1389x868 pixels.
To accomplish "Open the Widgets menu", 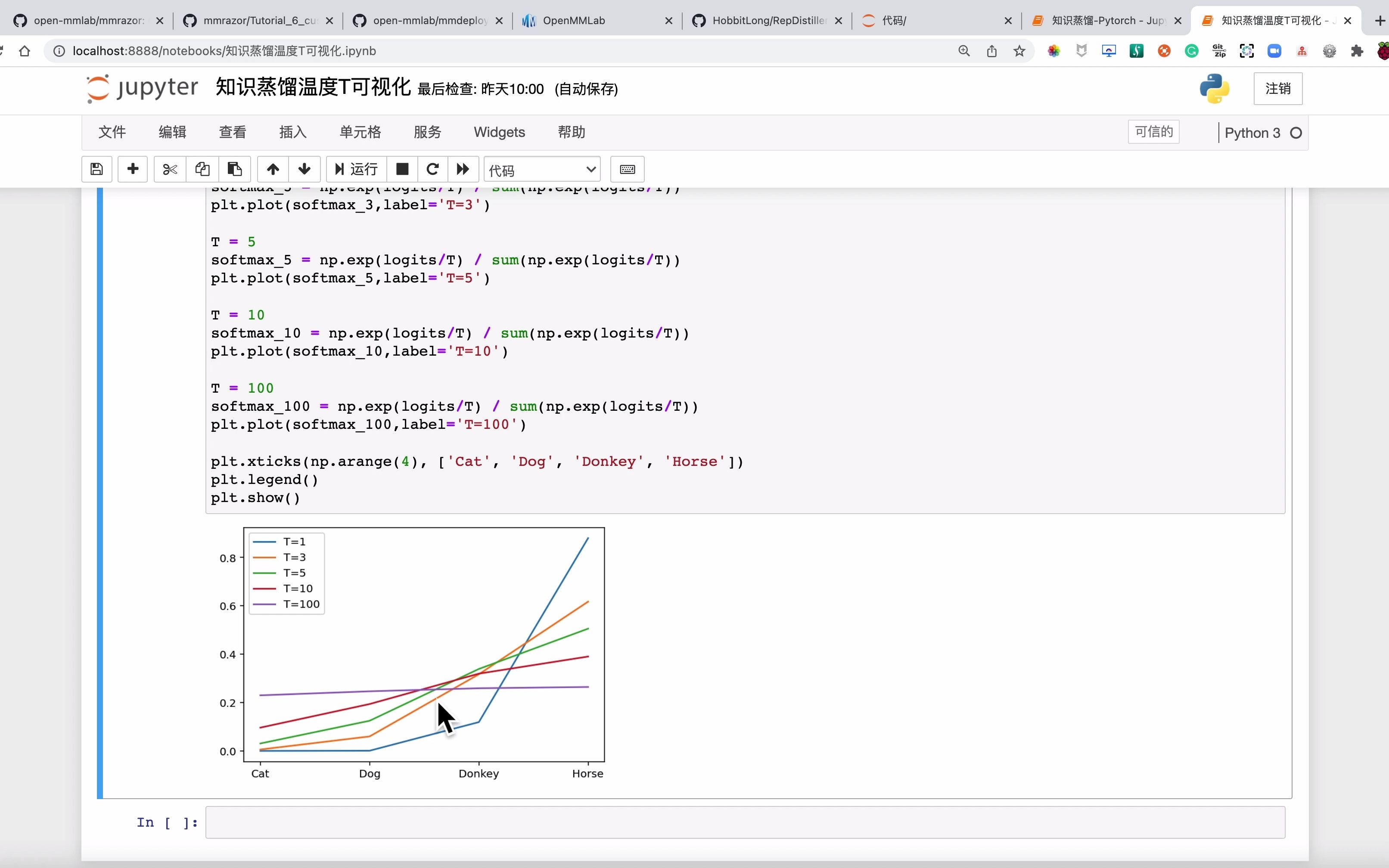I will click(x=499, y=132).
